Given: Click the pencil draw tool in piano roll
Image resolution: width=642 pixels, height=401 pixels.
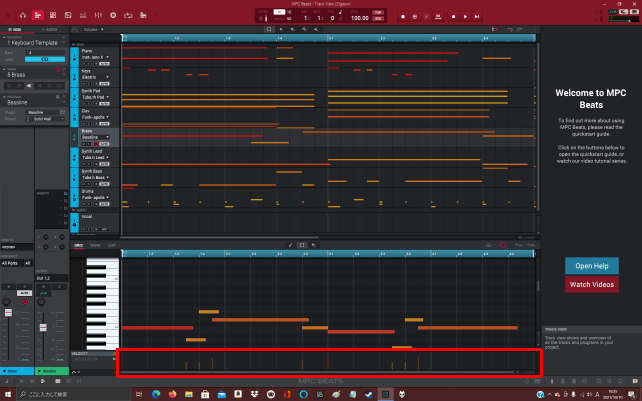Looking at the screenshot, I should 291,244.
